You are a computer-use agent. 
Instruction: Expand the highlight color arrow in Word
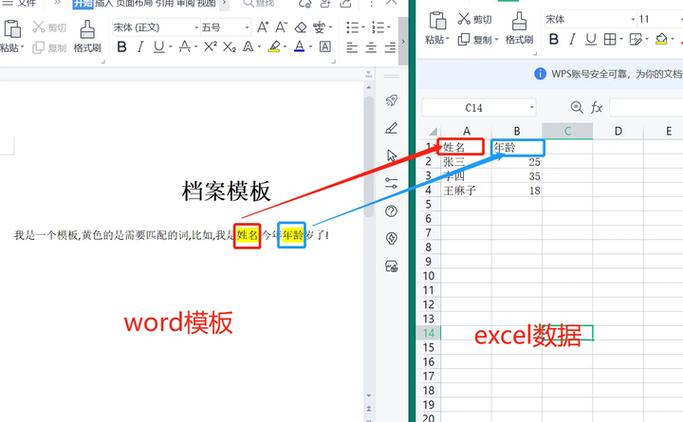pyautogui.click(x=285, y=47)
